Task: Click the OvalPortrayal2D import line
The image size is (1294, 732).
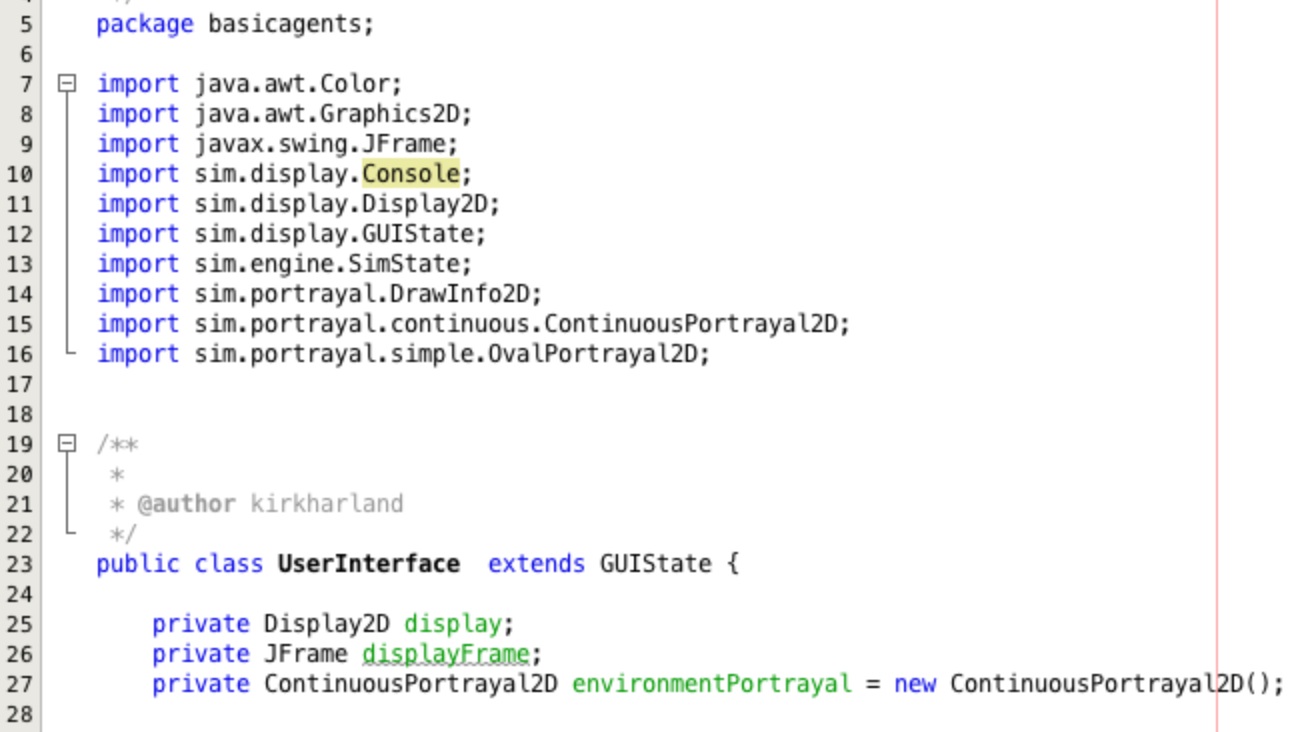Action: click(404, 354)
